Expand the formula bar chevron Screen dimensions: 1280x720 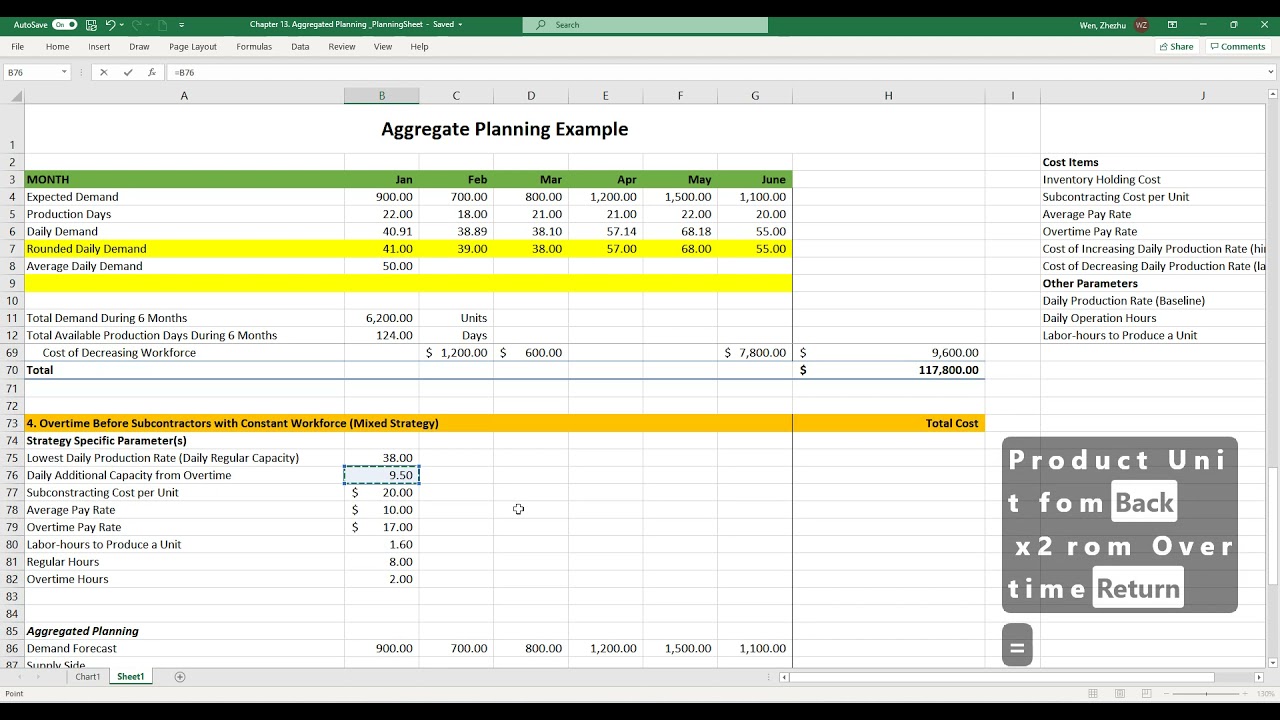click(1271, 72)
